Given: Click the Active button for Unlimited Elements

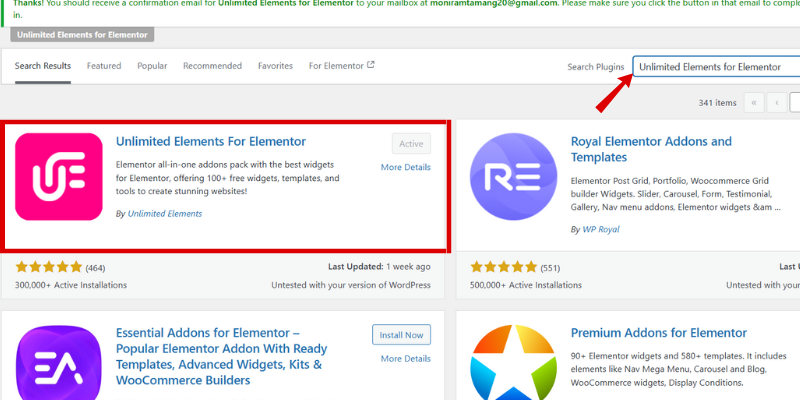Looking at the screenshot, I should click(x=411, y=144).
